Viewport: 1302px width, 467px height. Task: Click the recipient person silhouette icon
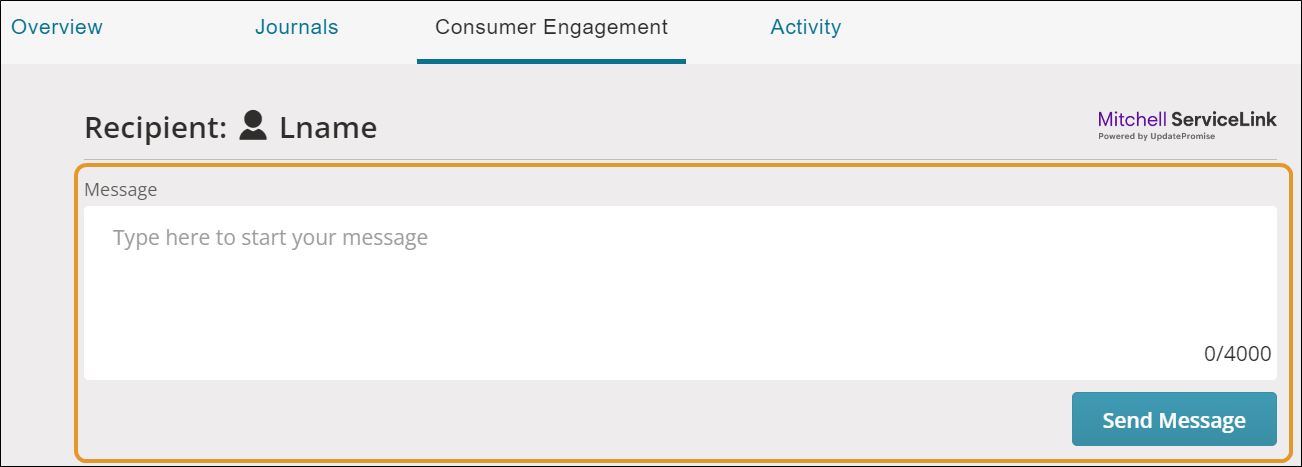click(254, 125)
